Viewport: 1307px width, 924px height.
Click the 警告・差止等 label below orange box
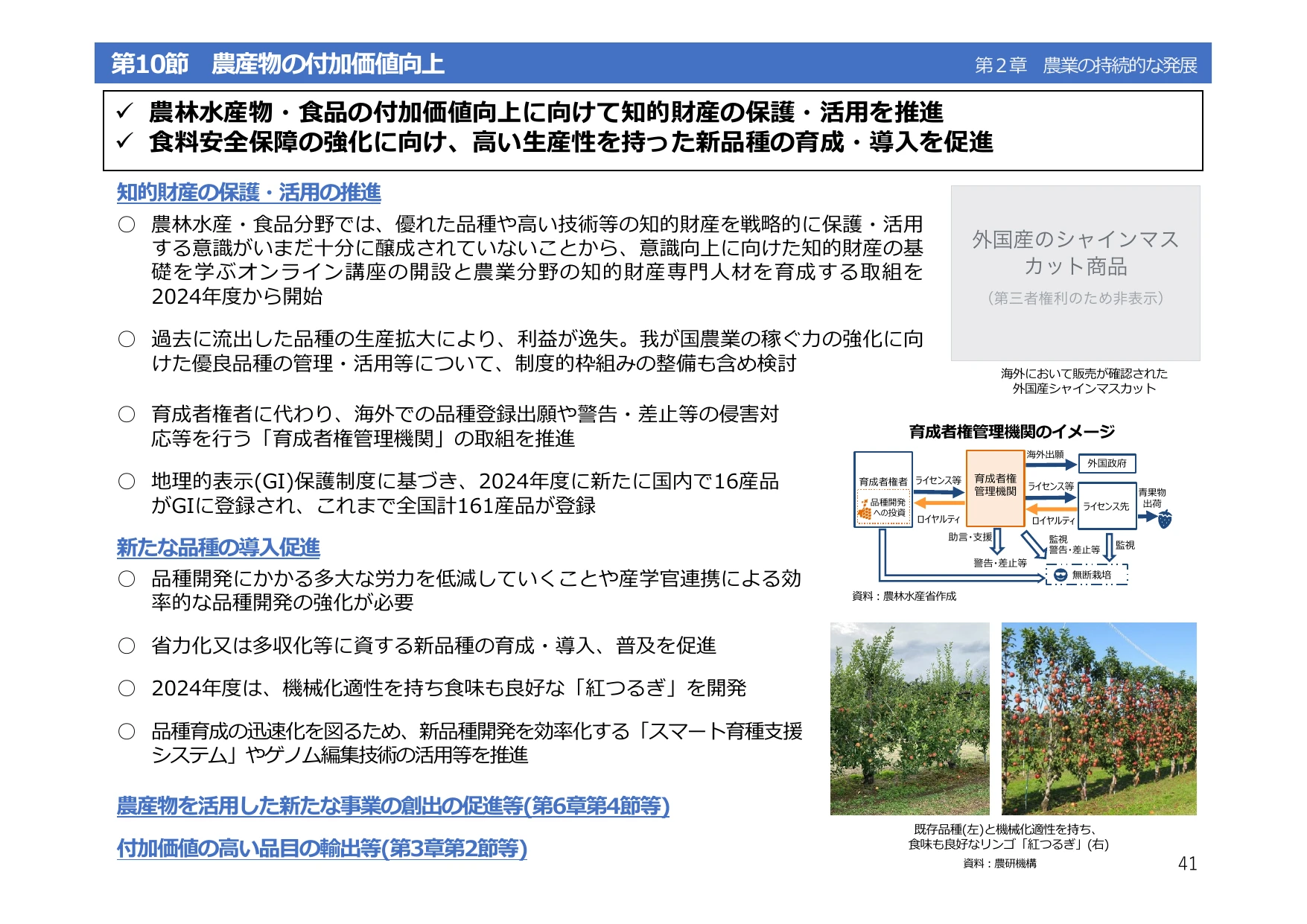pyautogui.click(x=999, y=563)
